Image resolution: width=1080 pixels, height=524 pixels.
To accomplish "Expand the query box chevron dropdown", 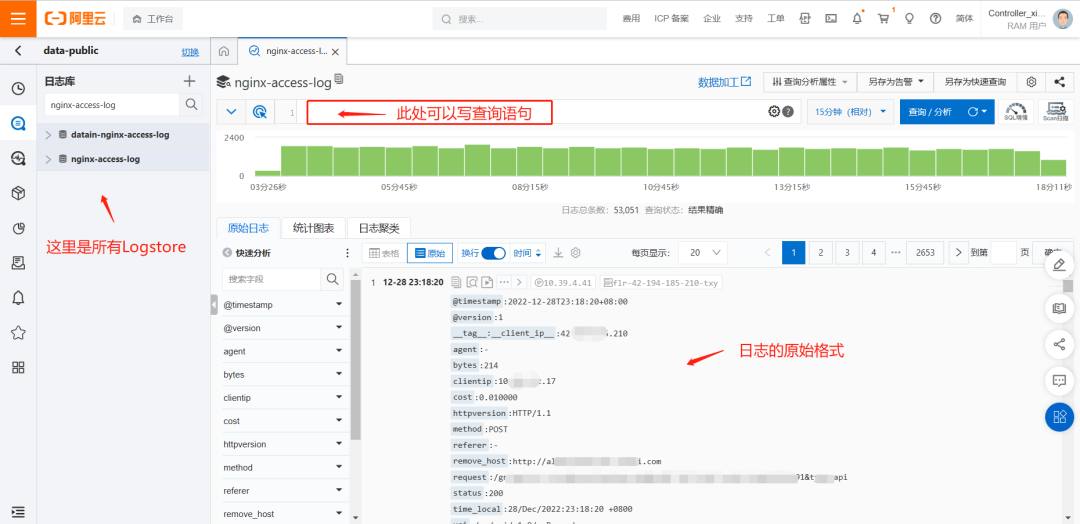I will 231,112.
